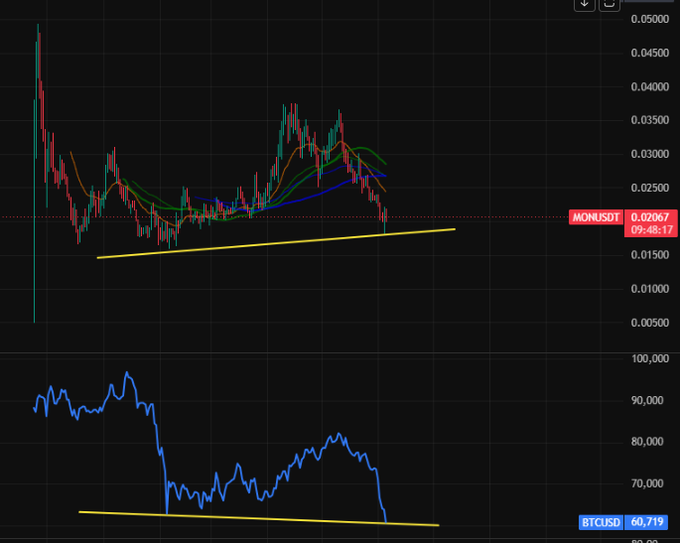Click the 70,000 label on BTC scale
Screen dimensions: 680x543
click(x=647, y=483)
